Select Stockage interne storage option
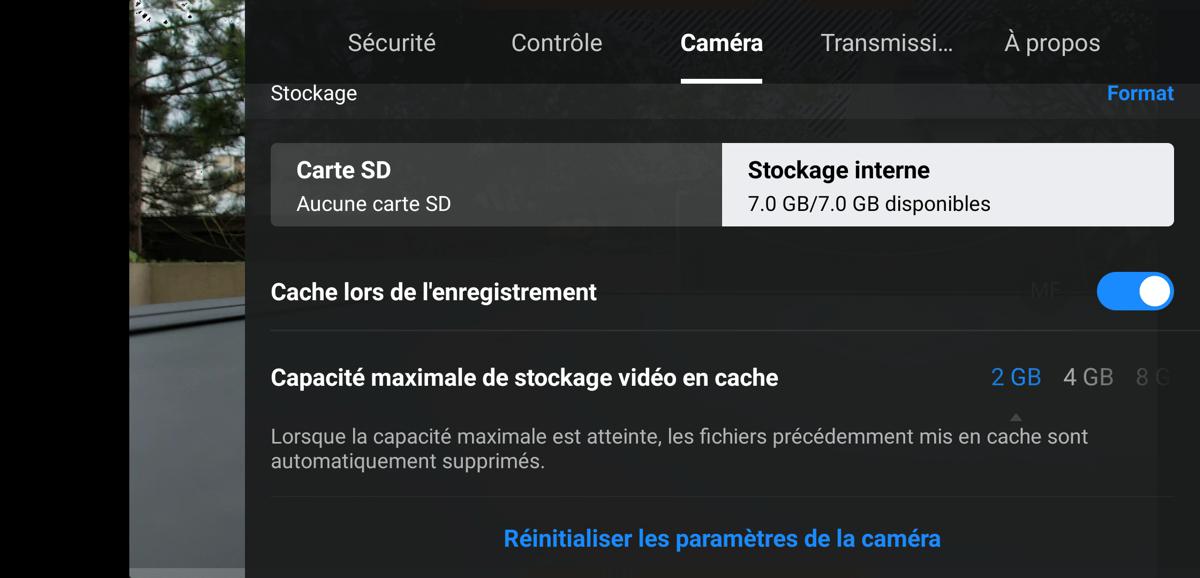Image resolution: width=1200 pixels, height=578 pixels. 948,185
